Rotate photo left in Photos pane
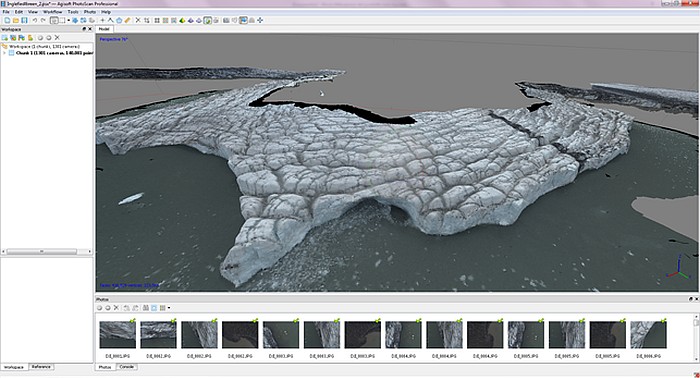This screenshot has height=378, width=700. pos(126,308)
